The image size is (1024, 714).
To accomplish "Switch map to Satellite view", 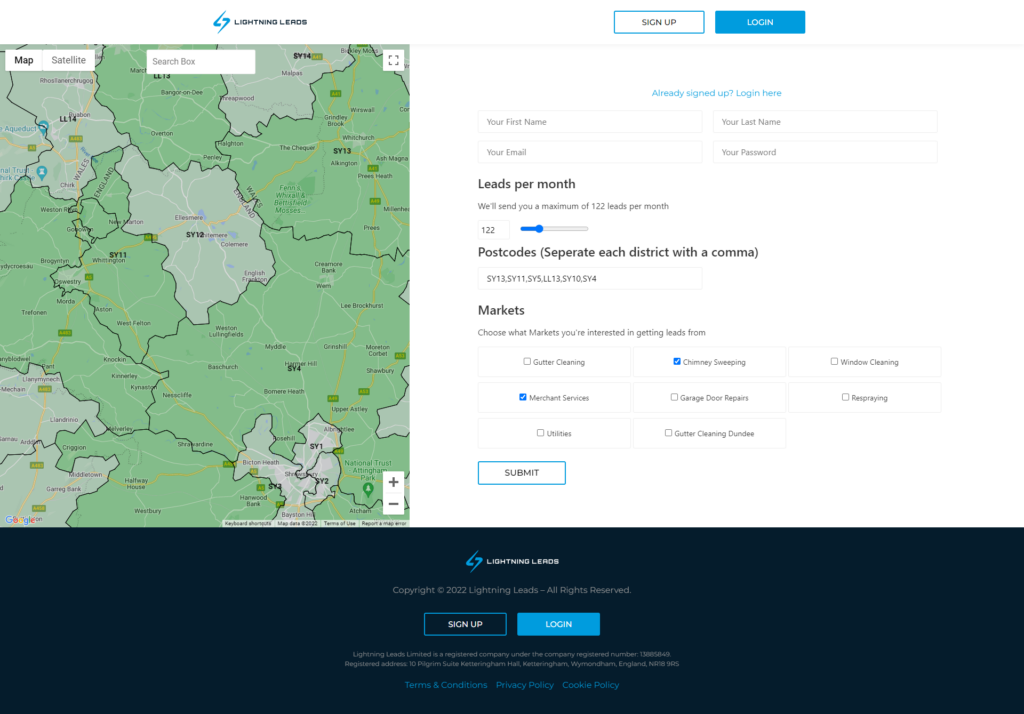I will click(69, 60).
